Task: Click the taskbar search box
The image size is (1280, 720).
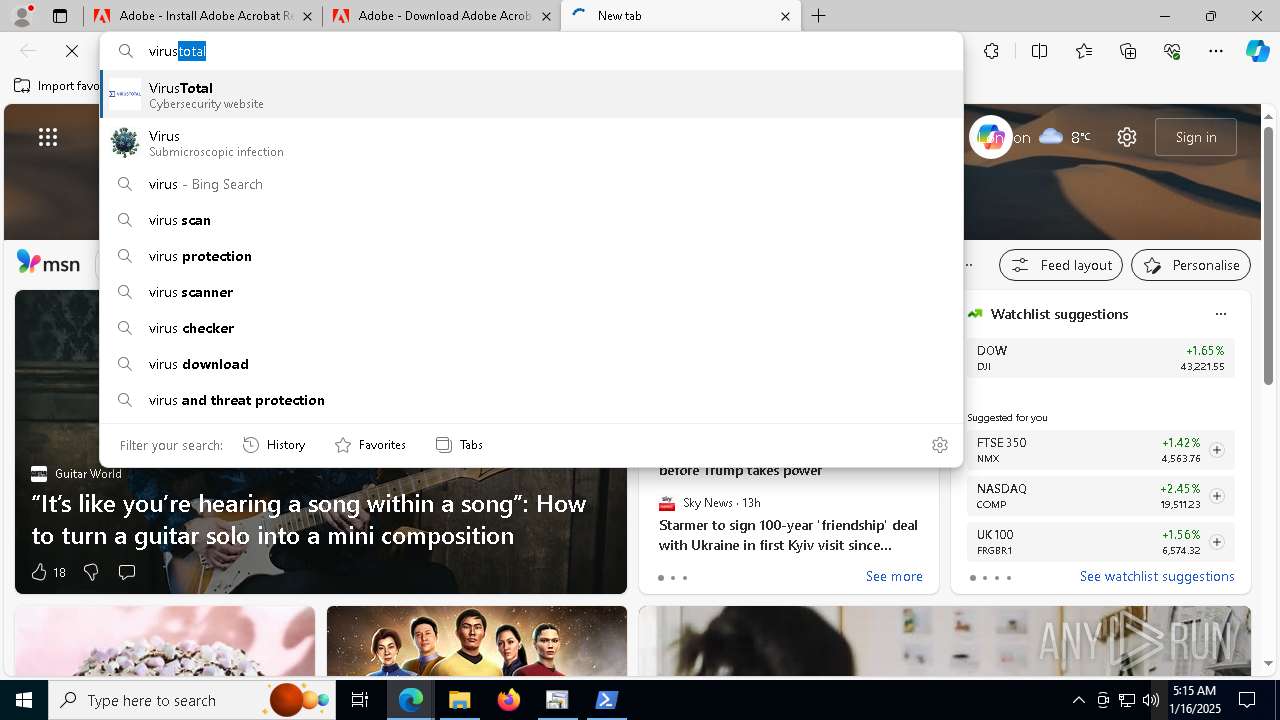Action: pos(192,700)
